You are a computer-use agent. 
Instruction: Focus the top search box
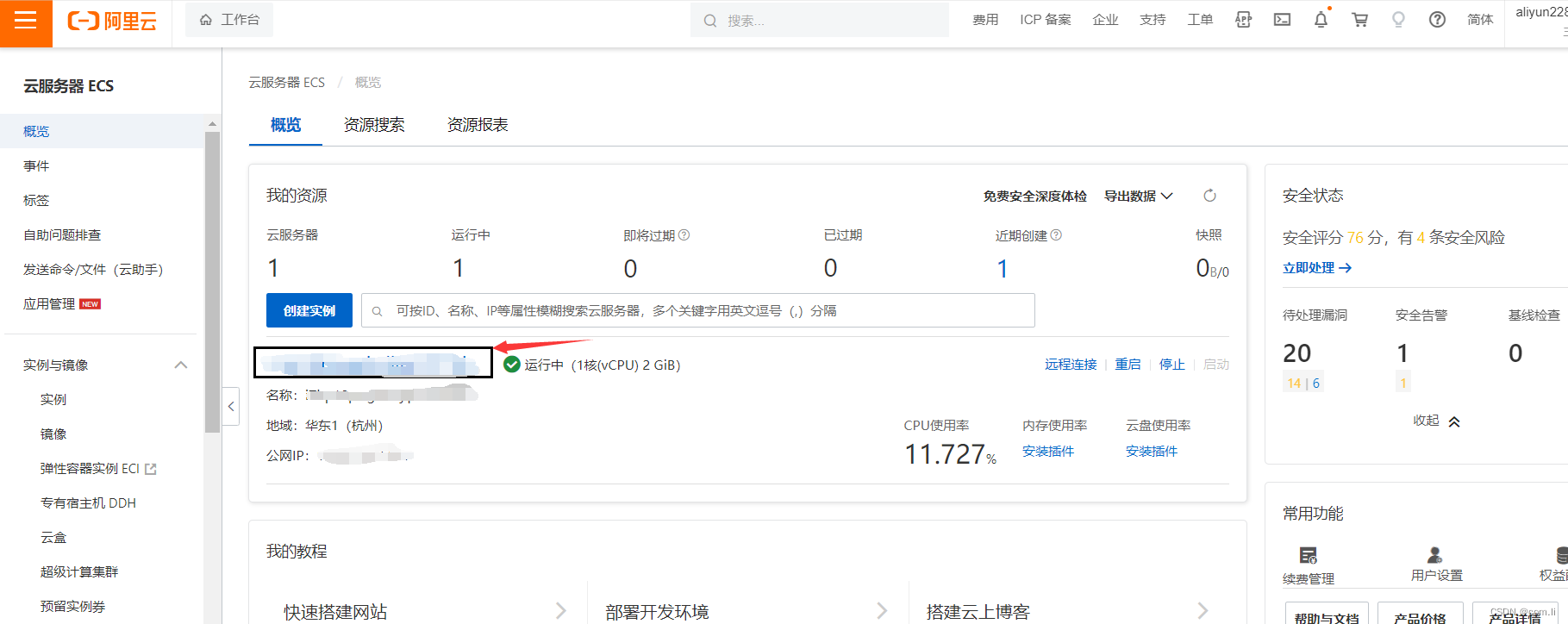(x=819, y=20)
